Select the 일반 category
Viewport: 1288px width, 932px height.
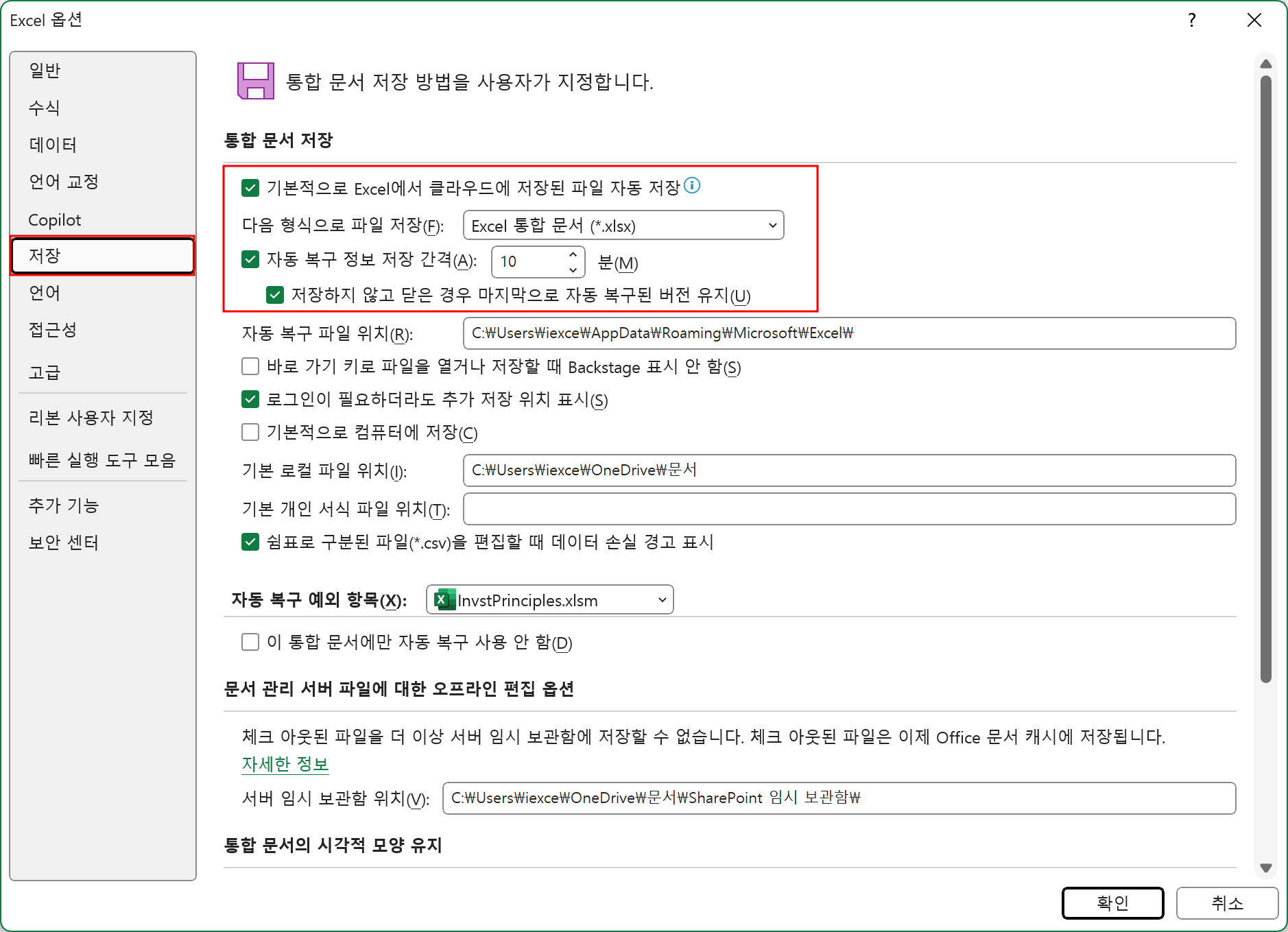103,70
